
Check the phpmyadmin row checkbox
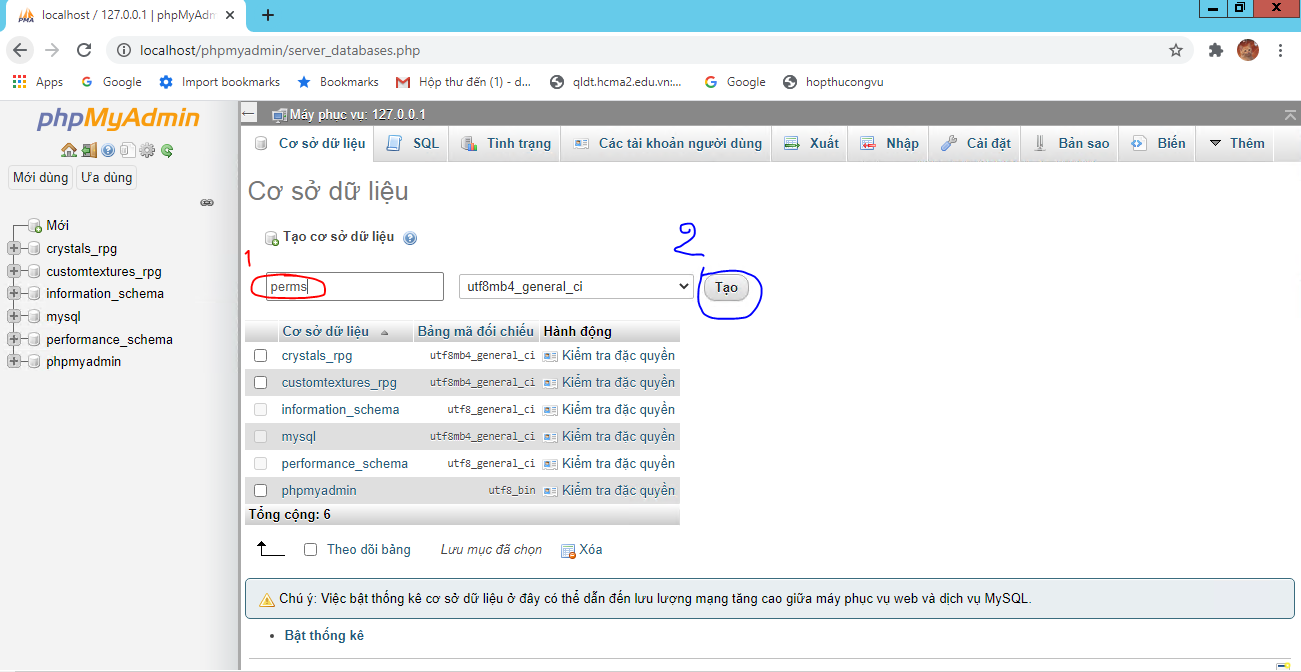click(x=261, y=490)
